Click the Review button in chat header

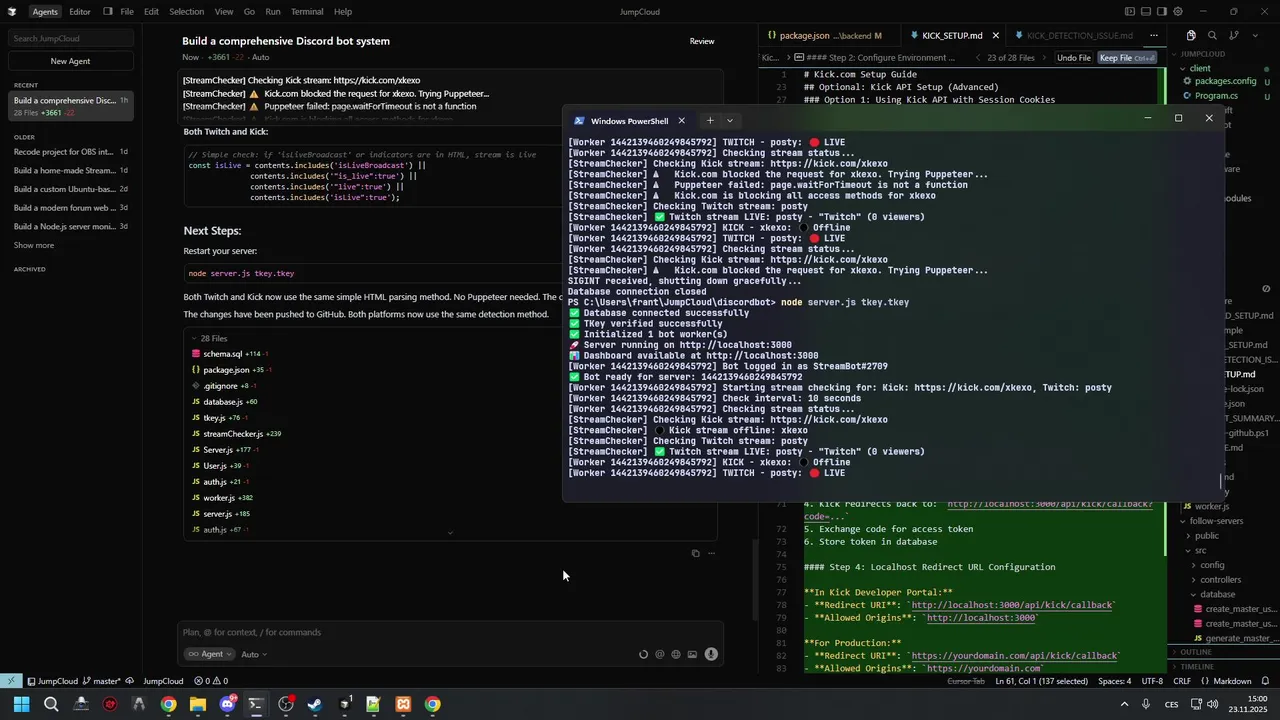pos(702,41)
